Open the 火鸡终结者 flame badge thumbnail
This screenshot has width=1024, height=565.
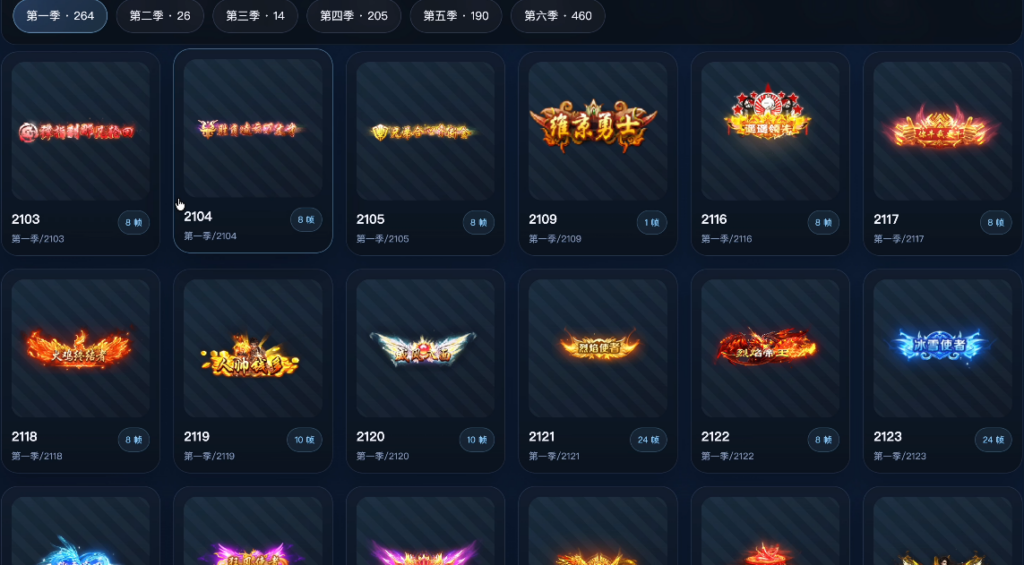coord(80,348)
